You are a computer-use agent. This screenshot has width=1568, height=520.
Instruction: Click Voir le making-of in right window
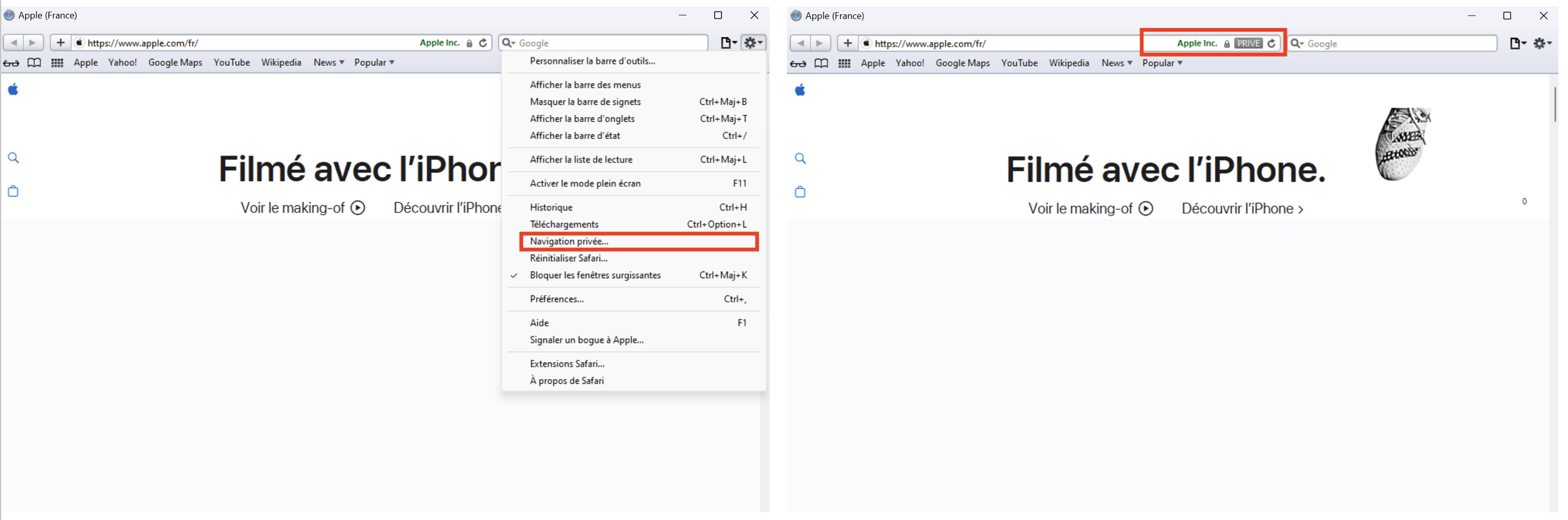point(1091,209)
